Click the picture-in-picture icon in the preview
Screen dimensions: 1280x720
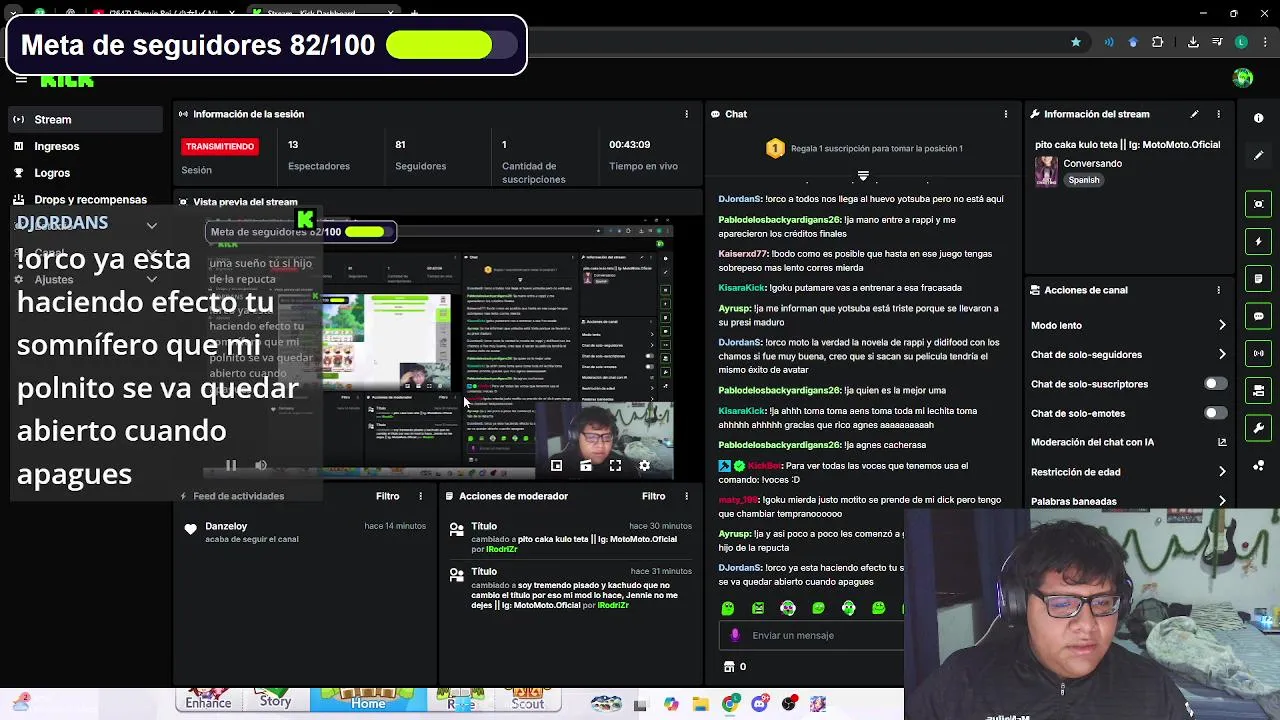coord(557,465)
